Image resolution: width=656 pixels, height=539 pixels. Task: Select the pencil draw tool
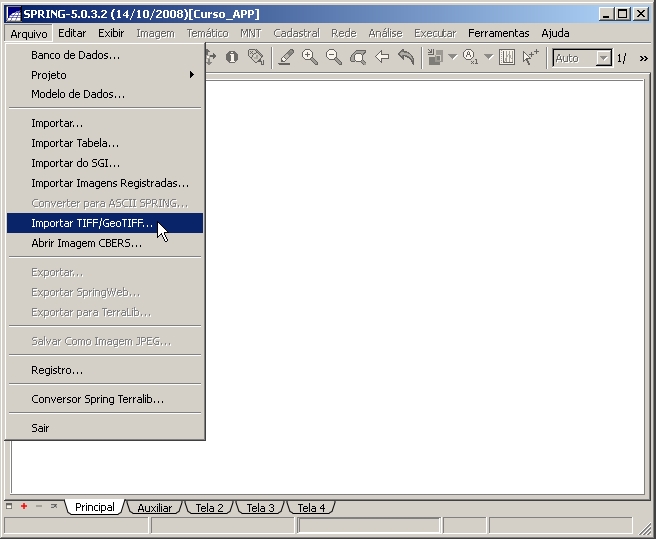coord(286,58)
